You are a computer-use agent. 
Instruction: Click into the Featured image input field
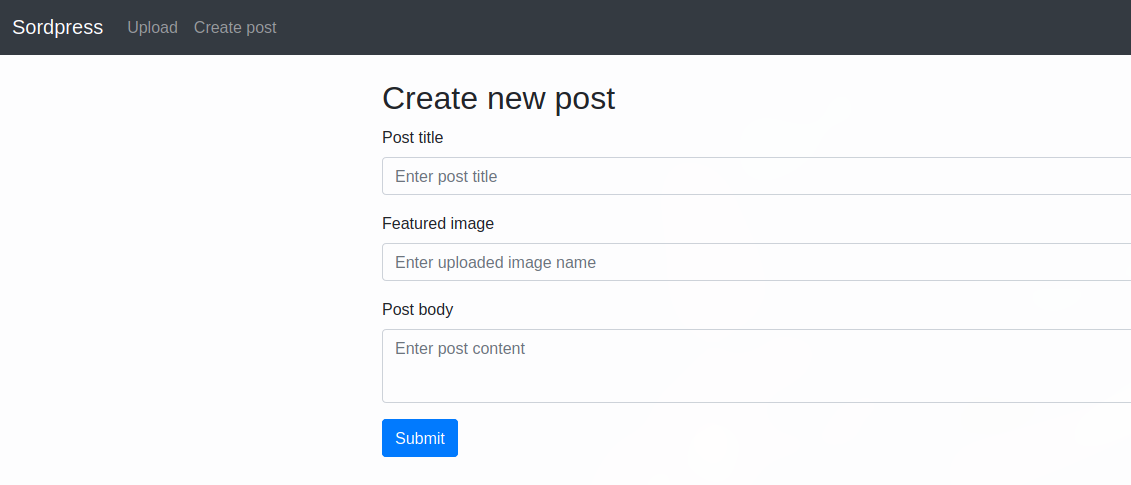pyautogui.click(x=757, y=262)
